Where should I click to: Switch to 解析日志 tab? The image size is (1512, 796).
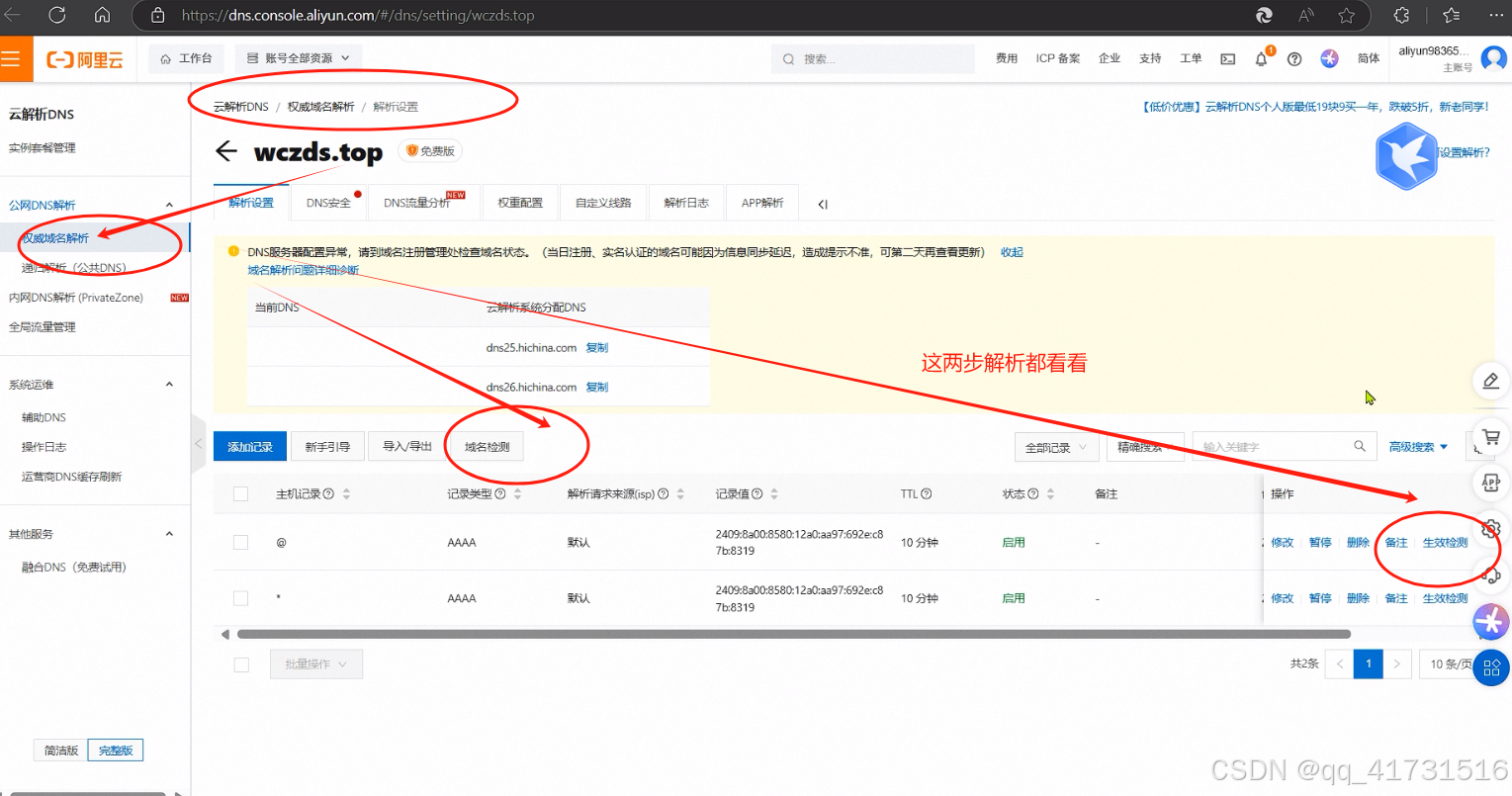pyautogui.click(x=686, y=203)
